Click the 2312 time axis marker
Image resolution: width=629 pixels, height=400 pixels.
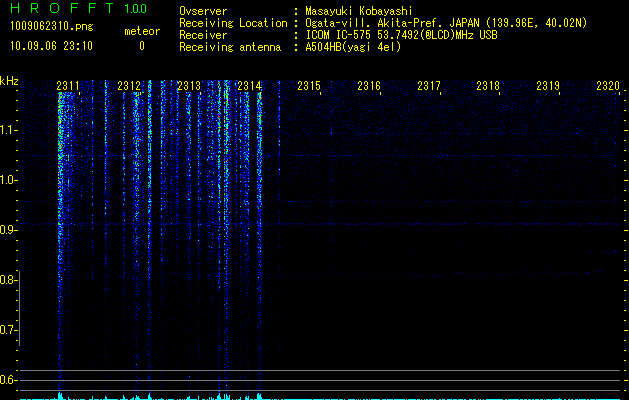point(129,86)
